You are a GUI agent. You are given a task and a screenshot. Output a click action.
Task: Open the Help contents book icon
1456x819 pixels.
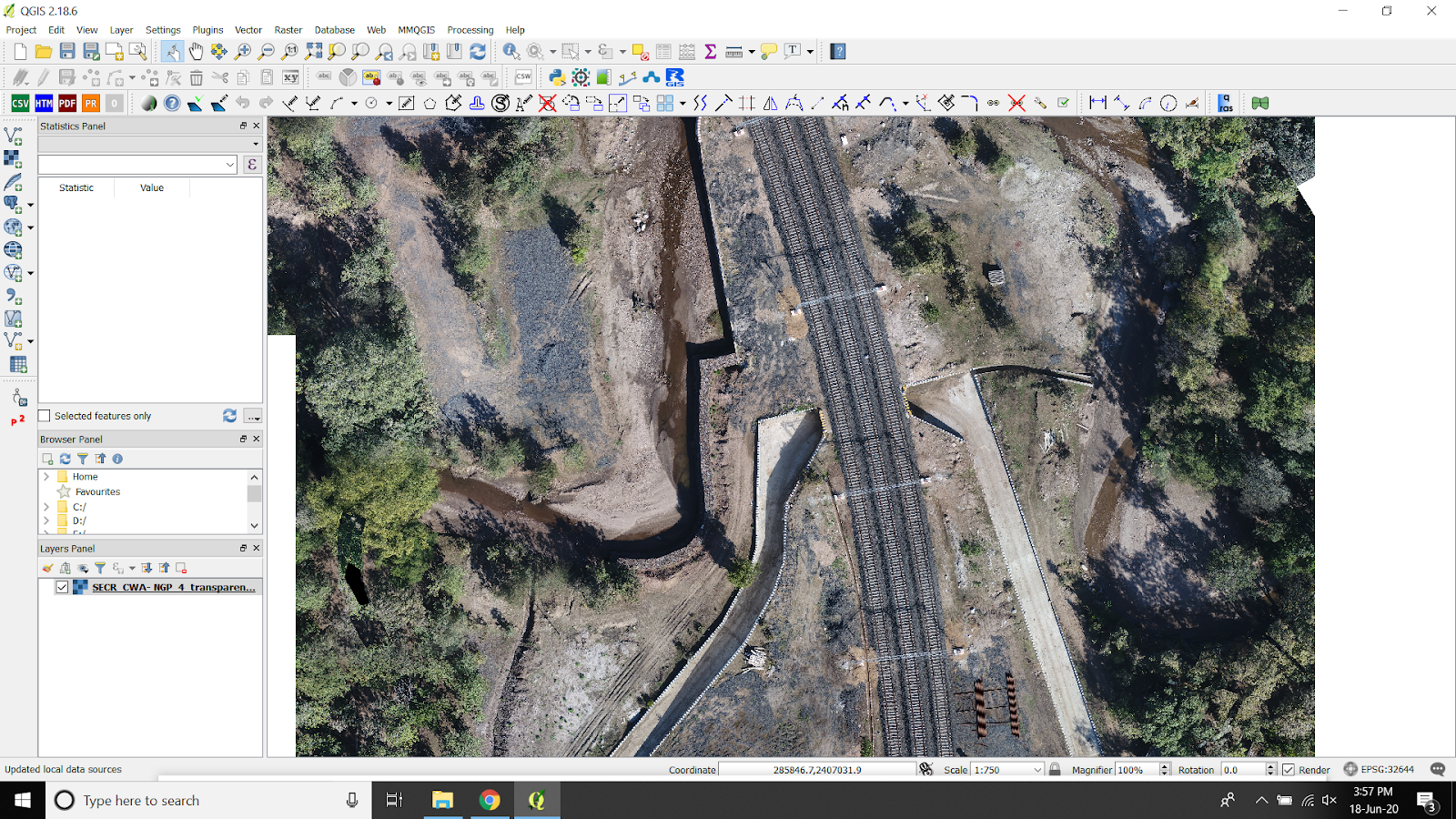tap(838, 52)
